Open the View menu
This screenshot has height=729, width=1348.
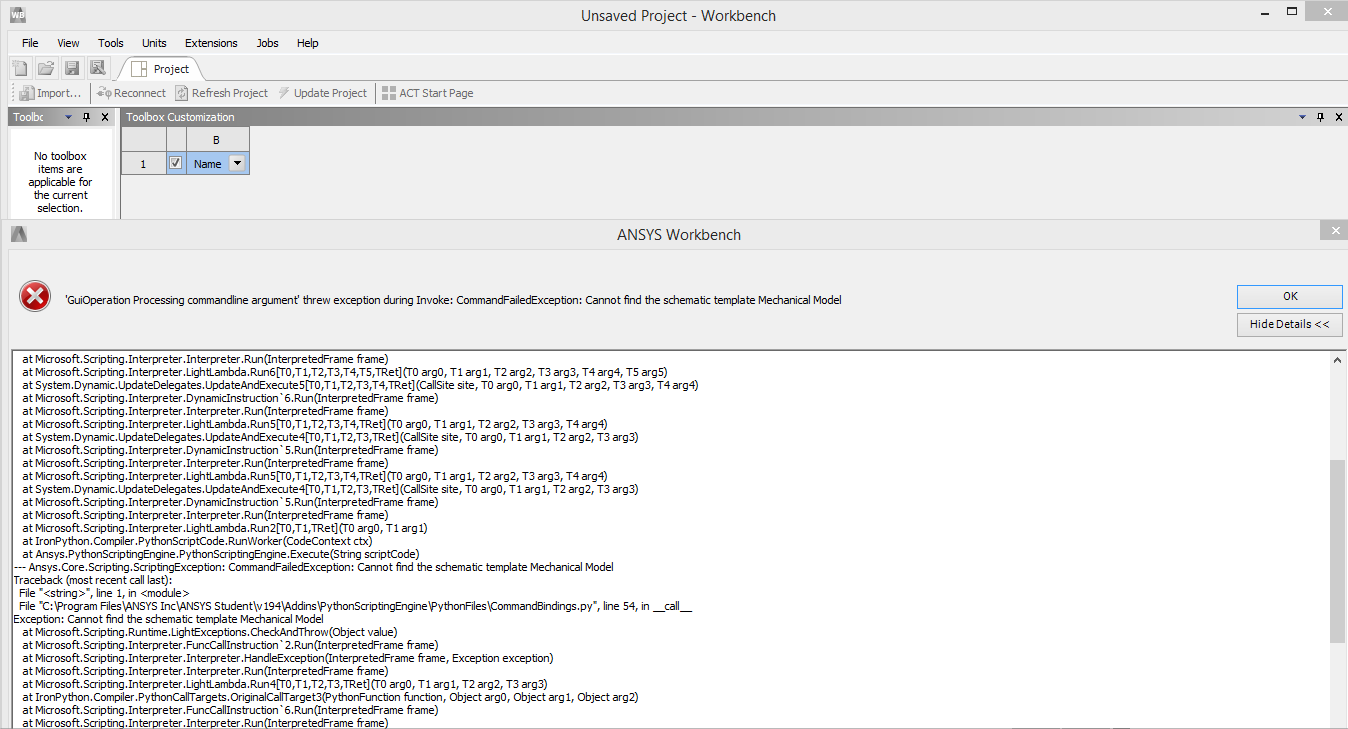coord(68,43)
